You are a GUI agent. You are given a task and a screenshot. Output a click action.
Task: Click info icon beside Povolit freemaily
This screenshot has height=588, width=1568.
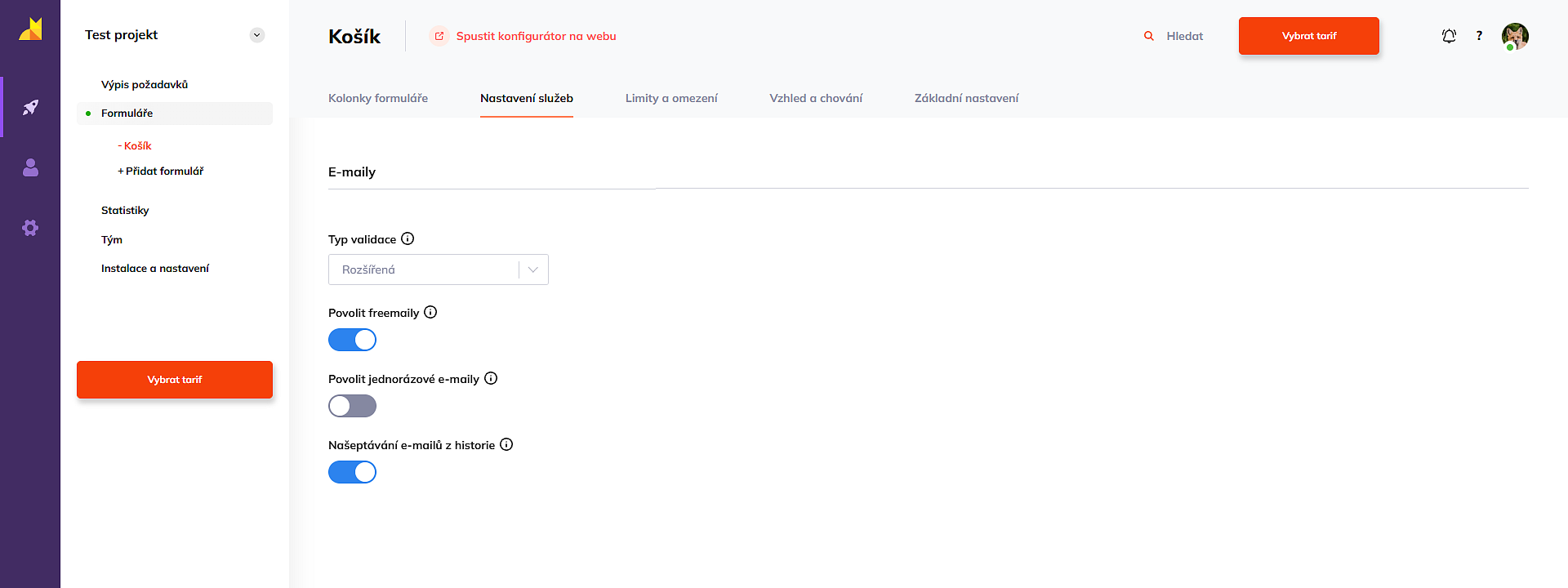[430, 312]
